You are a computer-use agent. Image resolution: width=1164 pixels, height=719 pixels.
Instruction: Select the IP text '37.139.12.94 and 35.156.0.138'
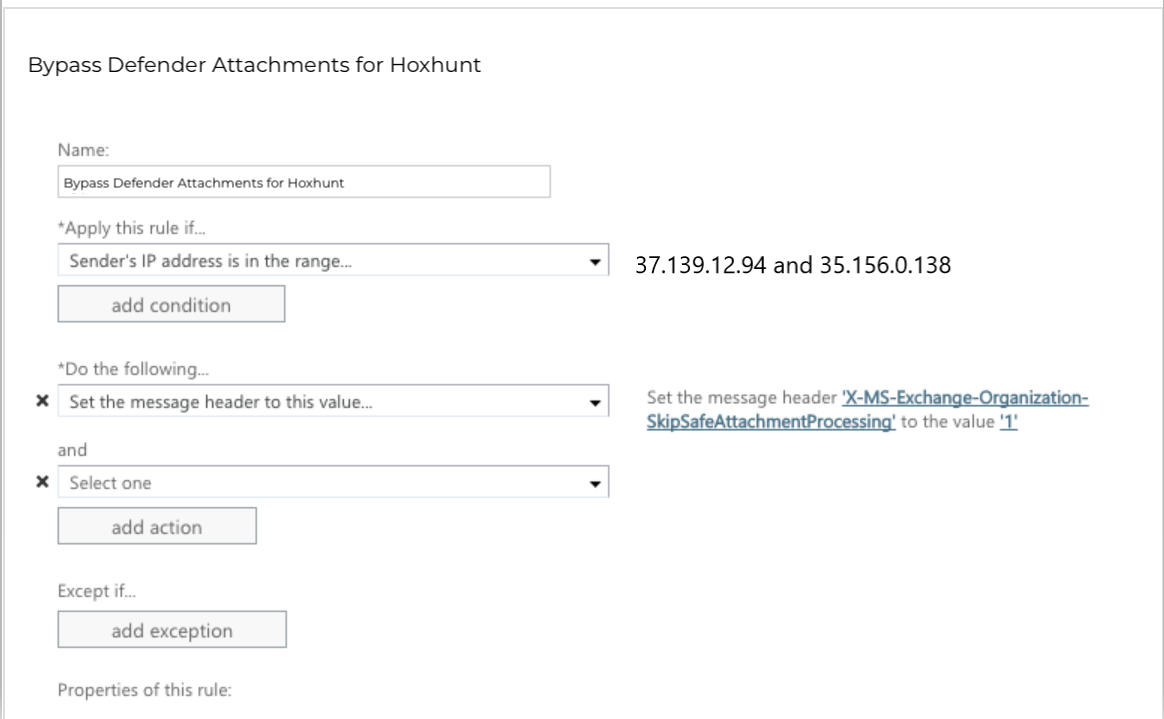[793, 265]
